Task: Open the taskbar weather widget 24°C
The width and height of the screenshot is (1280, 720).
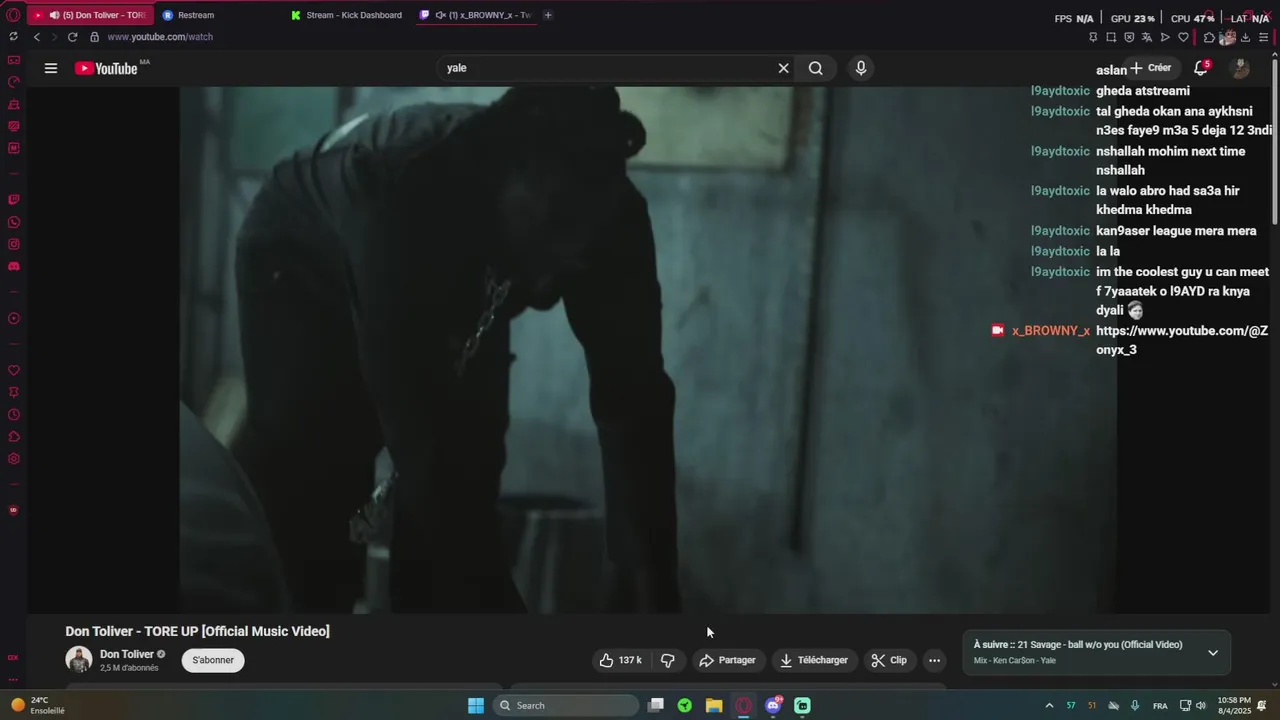Action: (x=38, y=705)
